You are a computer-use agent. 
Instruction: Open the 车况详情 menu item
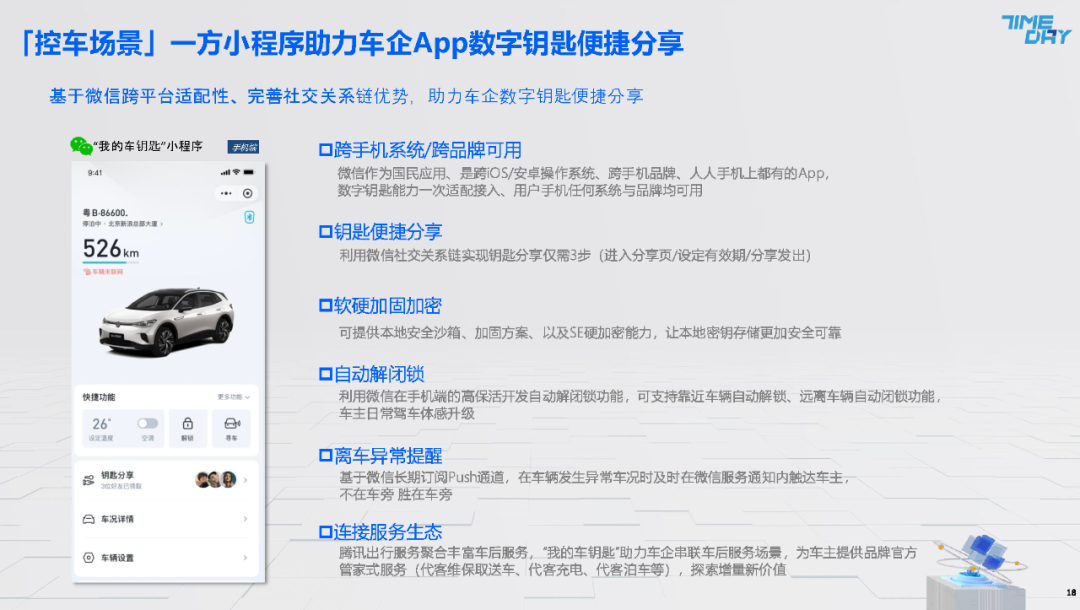tap(118, 519)
